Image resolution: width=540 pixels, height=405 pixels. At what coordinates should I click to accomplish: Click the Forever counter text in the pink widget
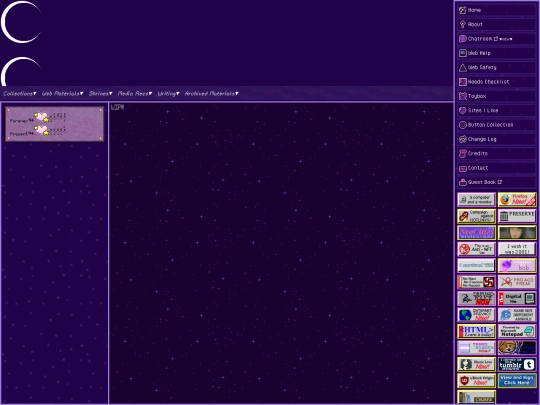click(22, 121)
